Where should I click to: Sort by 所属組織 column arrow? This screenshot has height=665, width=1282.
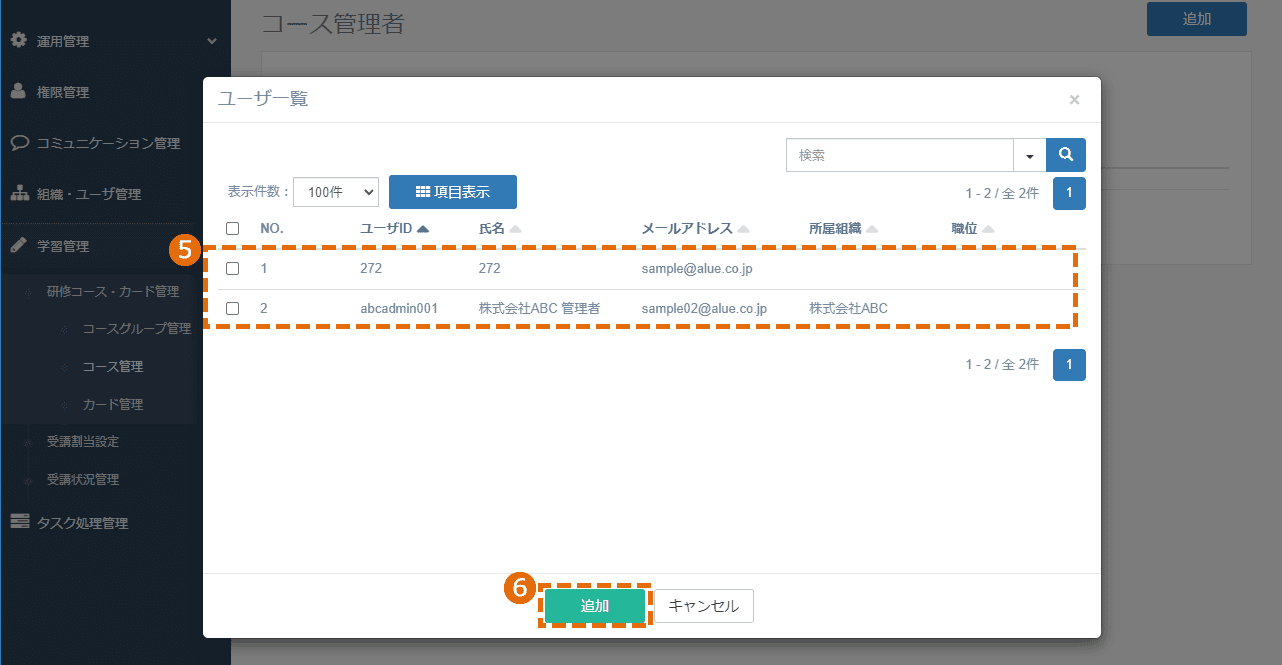coord(872,229)
